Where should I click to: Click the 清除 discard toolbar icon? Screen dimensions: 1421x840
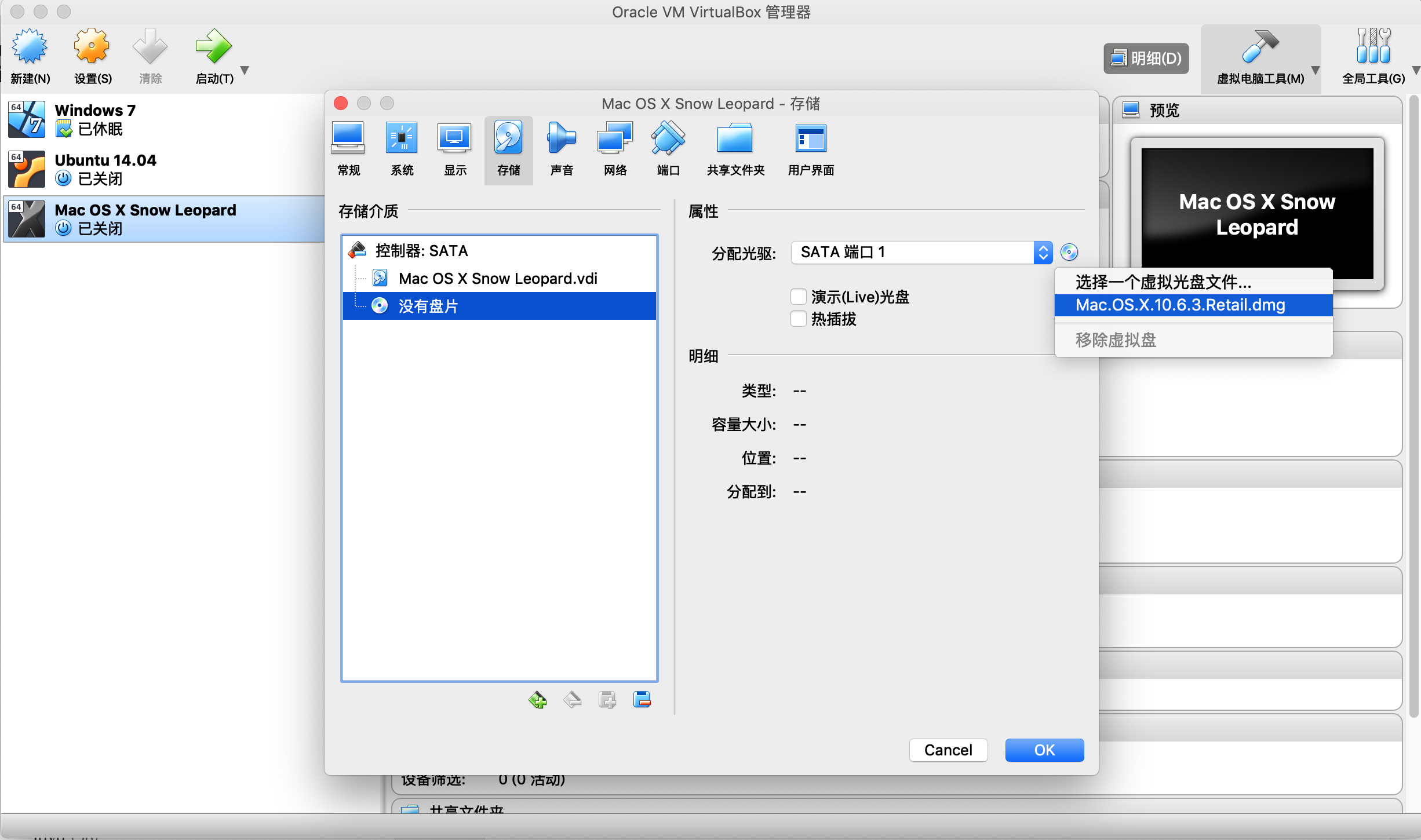click(150, 56)
